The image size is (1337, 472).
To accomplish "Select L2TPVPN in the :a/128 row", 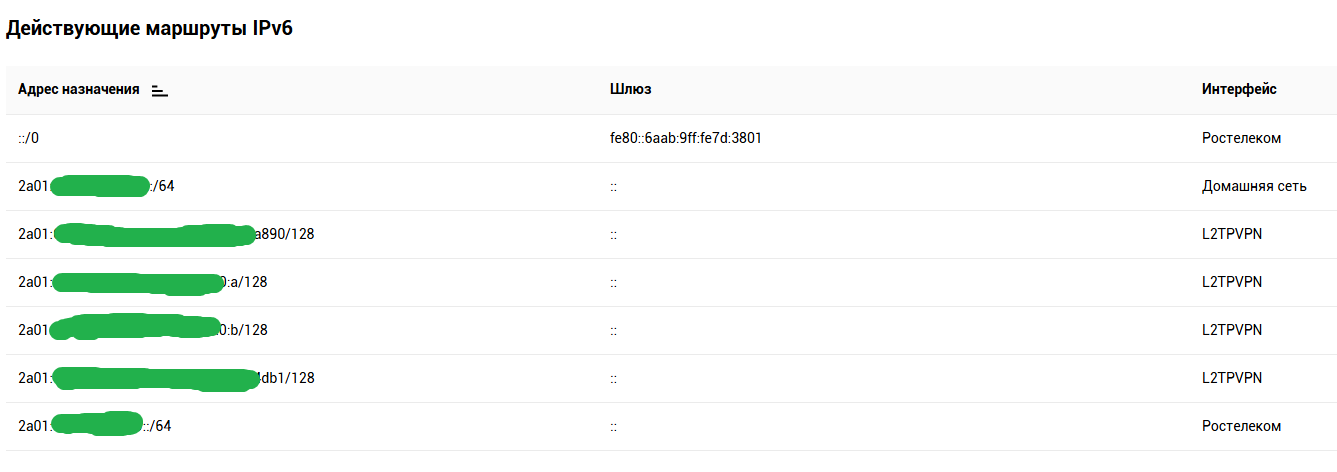I will 1232,282.
